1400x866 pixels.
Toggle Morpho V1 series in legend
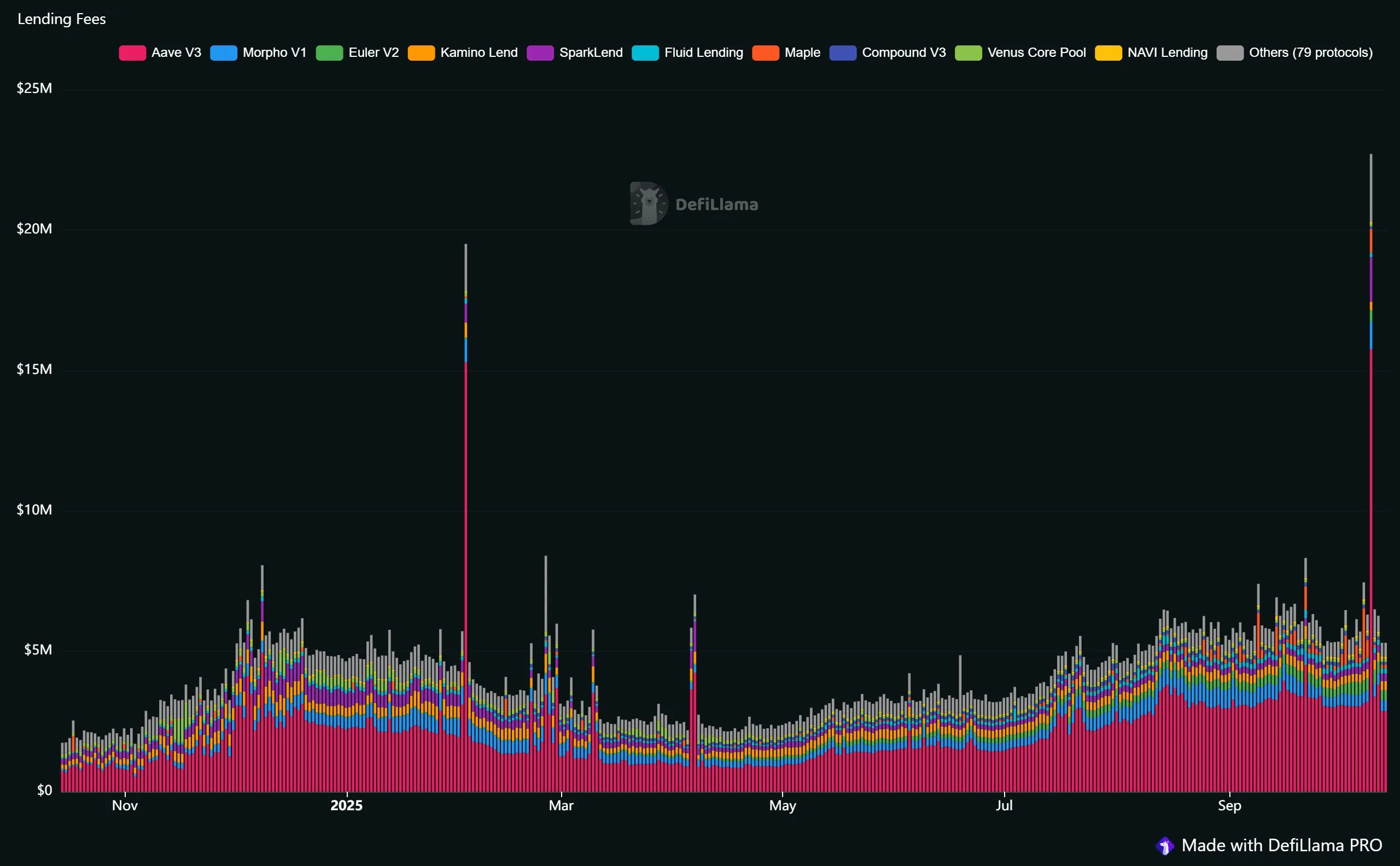click(x=275, y=52)
